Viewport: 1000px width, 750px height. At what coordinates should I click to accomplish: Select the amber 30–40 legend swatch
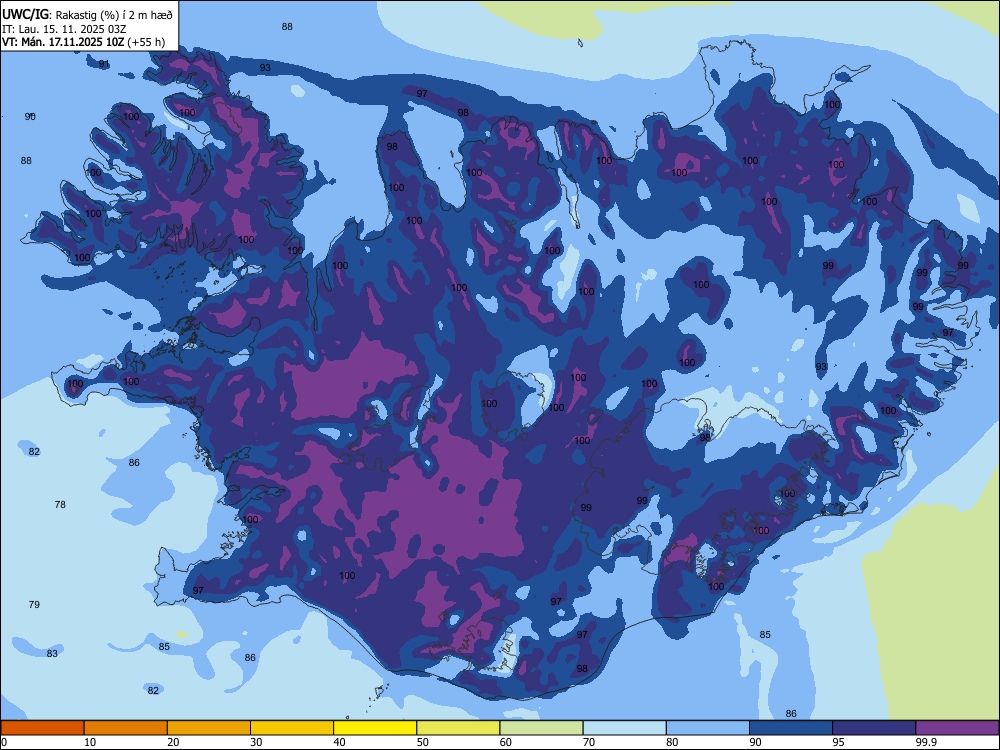[292, 728]
